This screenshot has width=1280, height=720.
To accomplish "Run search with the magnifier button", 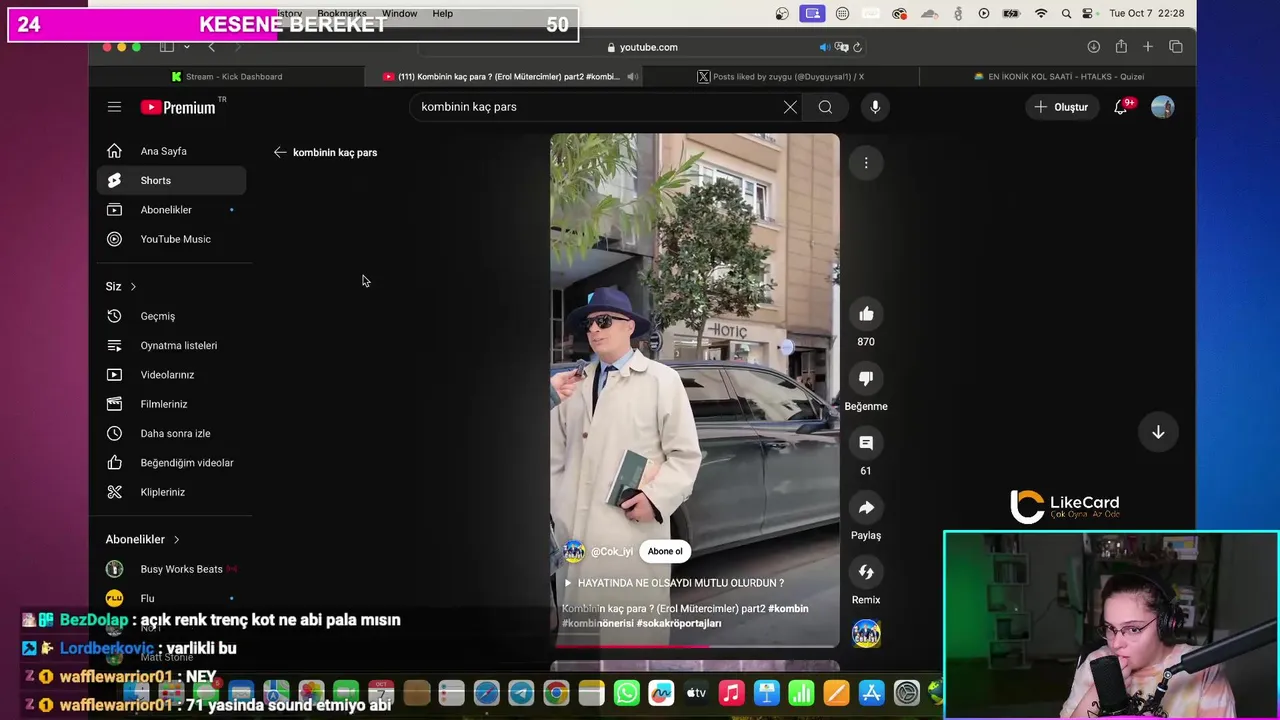I will pos(825,107).
